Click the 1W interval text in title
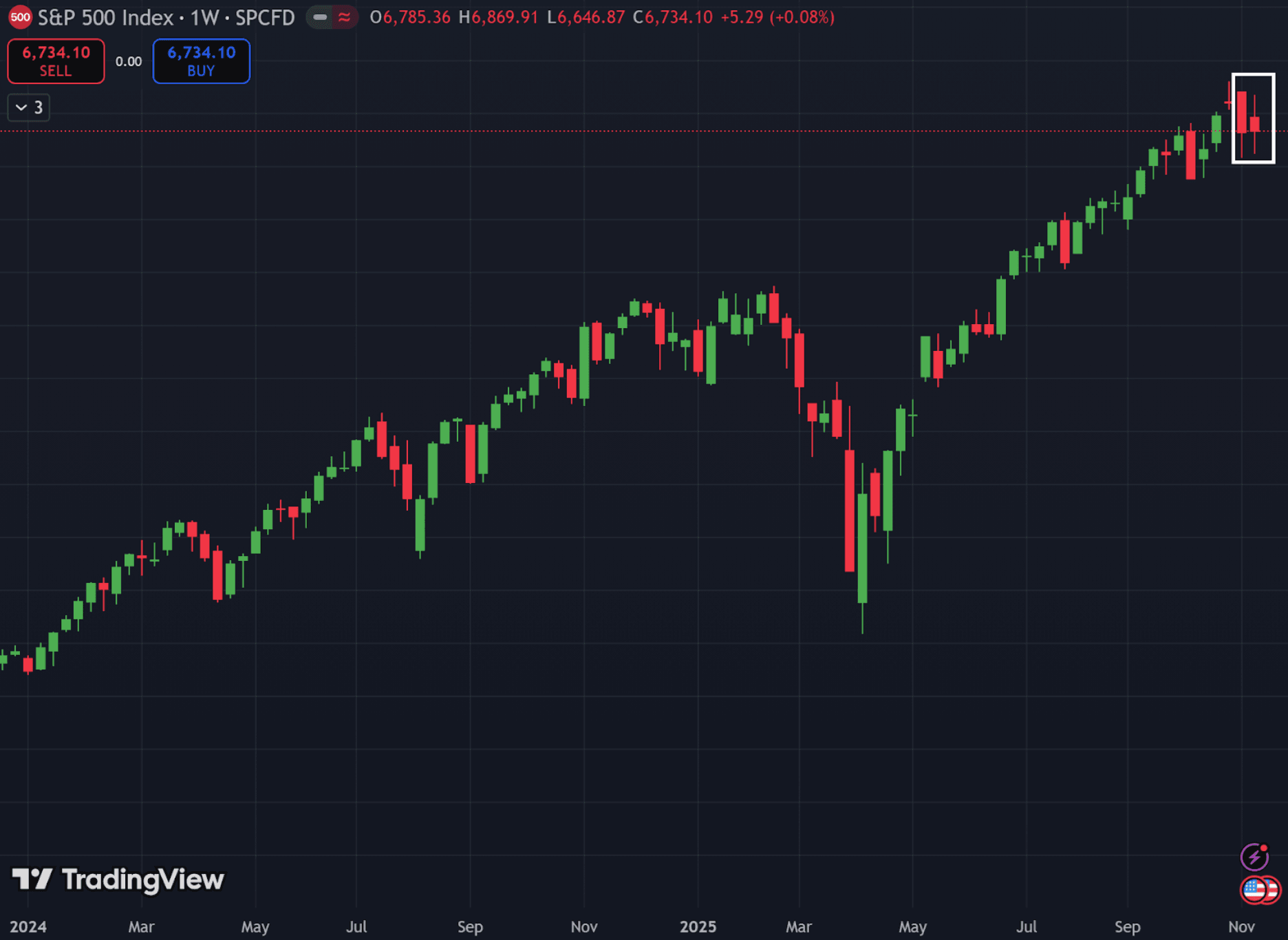1288x940 pixels. (x=204, y=17)
